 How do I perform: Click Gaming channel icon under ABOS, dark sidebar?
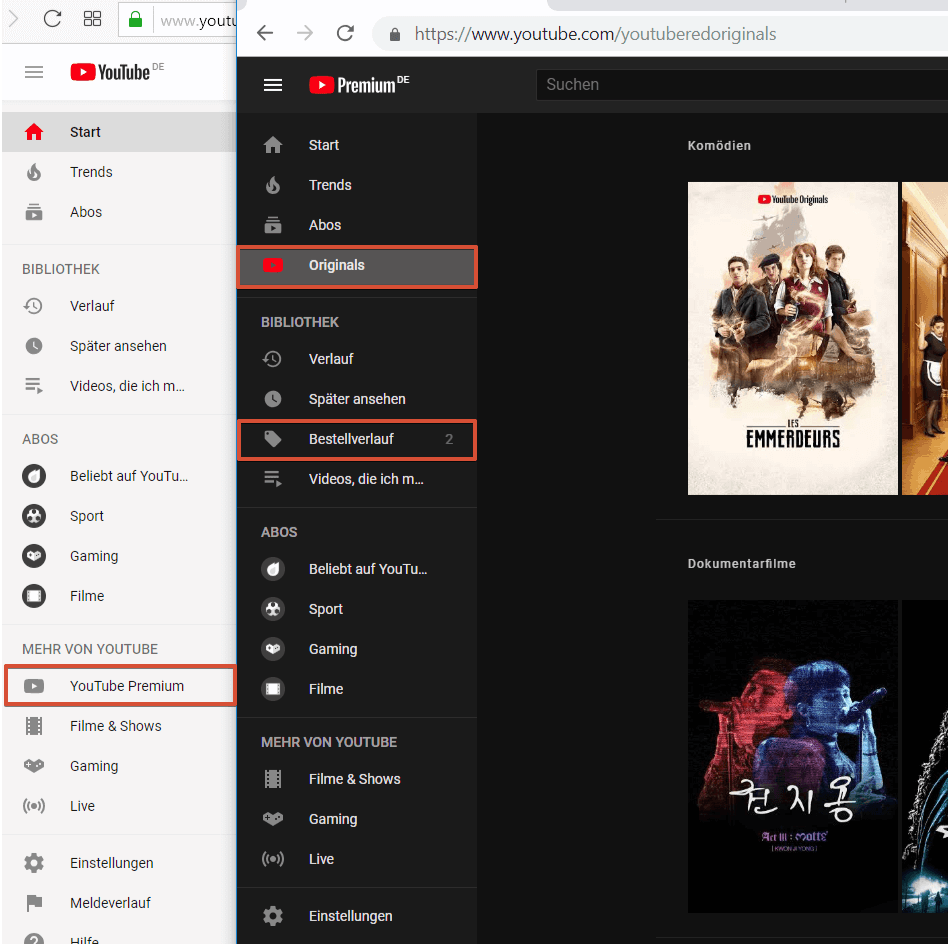[x=273, y=649]
